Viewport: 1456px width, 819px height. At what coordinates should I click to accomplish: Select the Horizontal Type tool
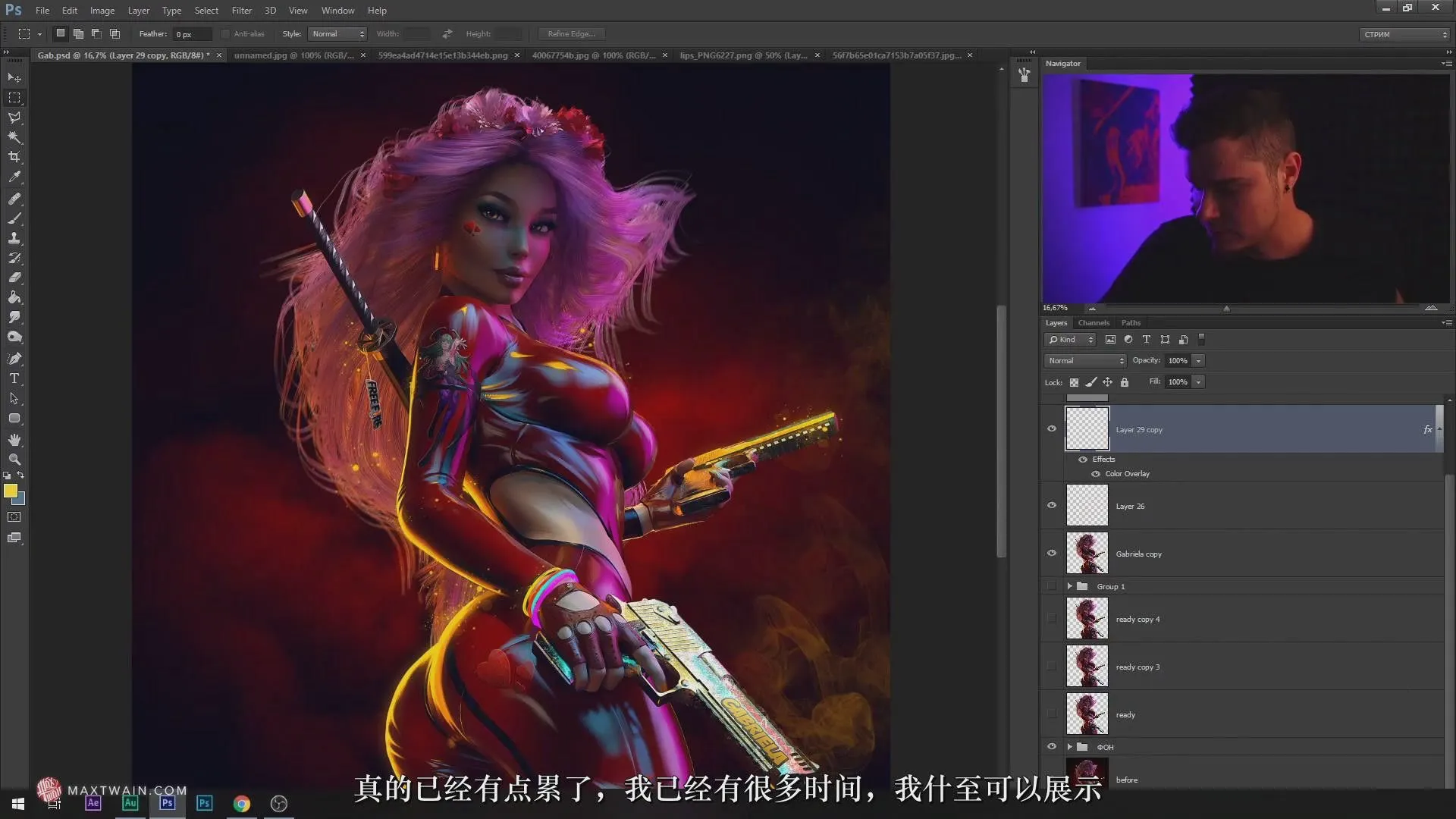(14, 378)
